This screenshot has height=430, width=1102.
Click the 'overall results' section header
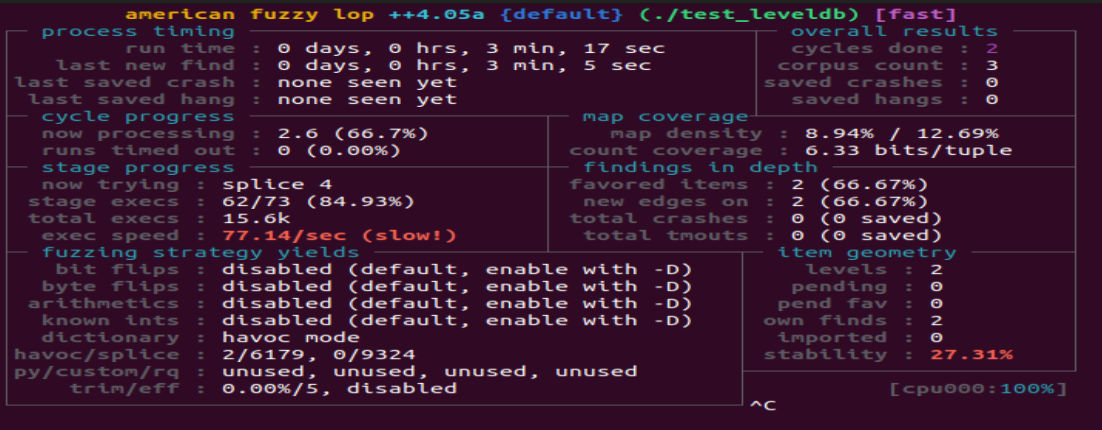[895, 31]
